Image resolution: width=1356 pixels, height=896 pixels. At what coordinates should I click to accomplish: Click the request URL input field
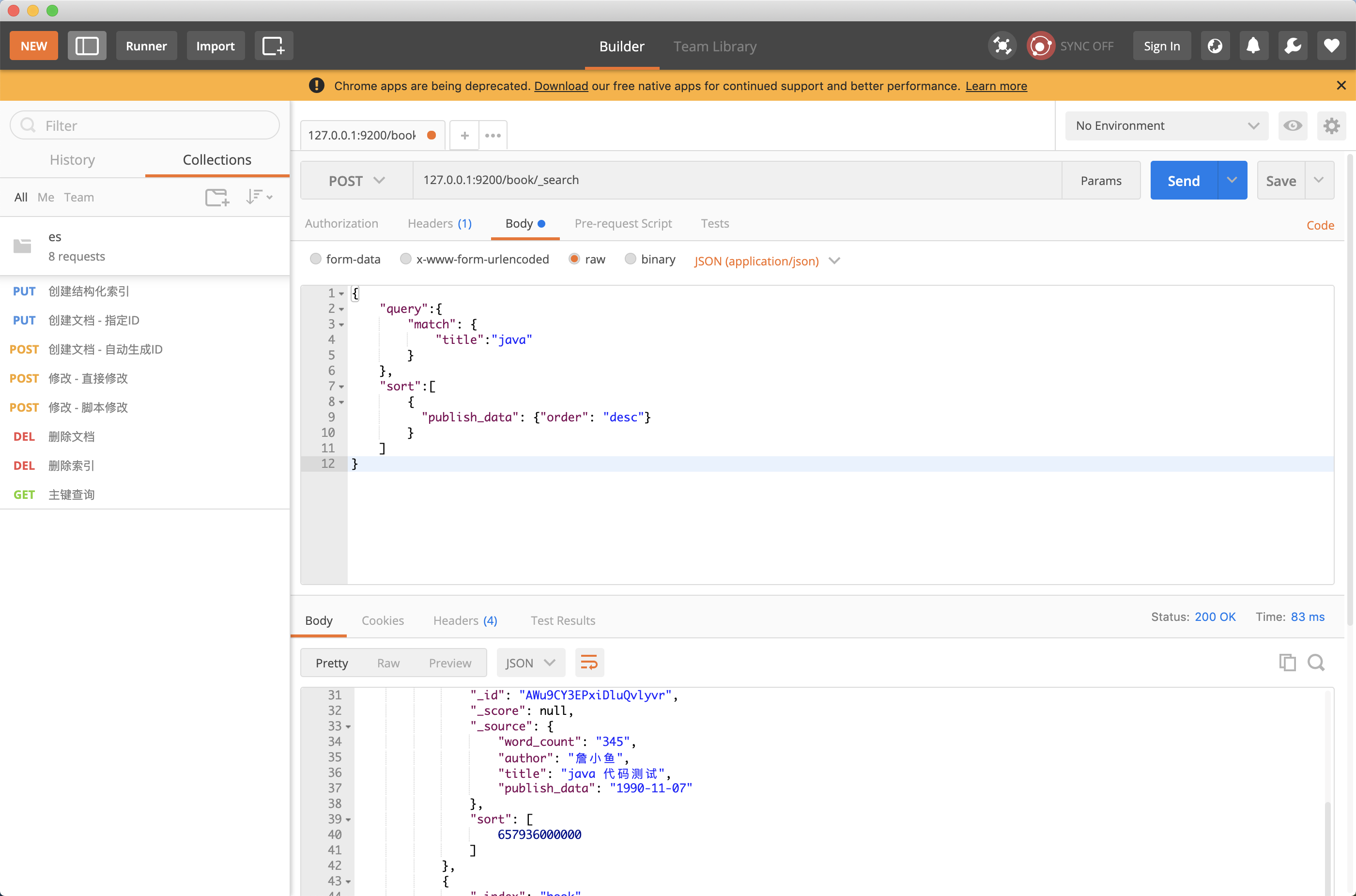[x=736, y=180]
